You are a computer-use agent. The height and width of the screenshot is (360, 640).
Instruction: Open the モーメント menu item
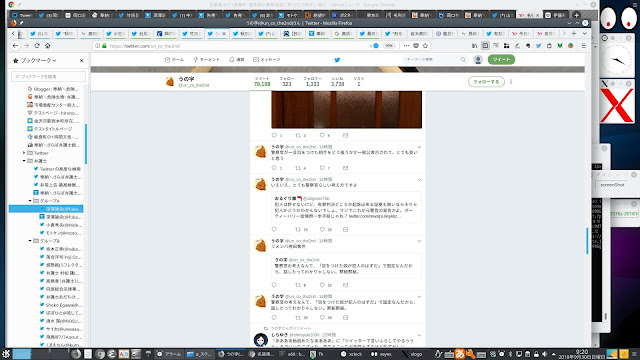[x=207, y=60]
